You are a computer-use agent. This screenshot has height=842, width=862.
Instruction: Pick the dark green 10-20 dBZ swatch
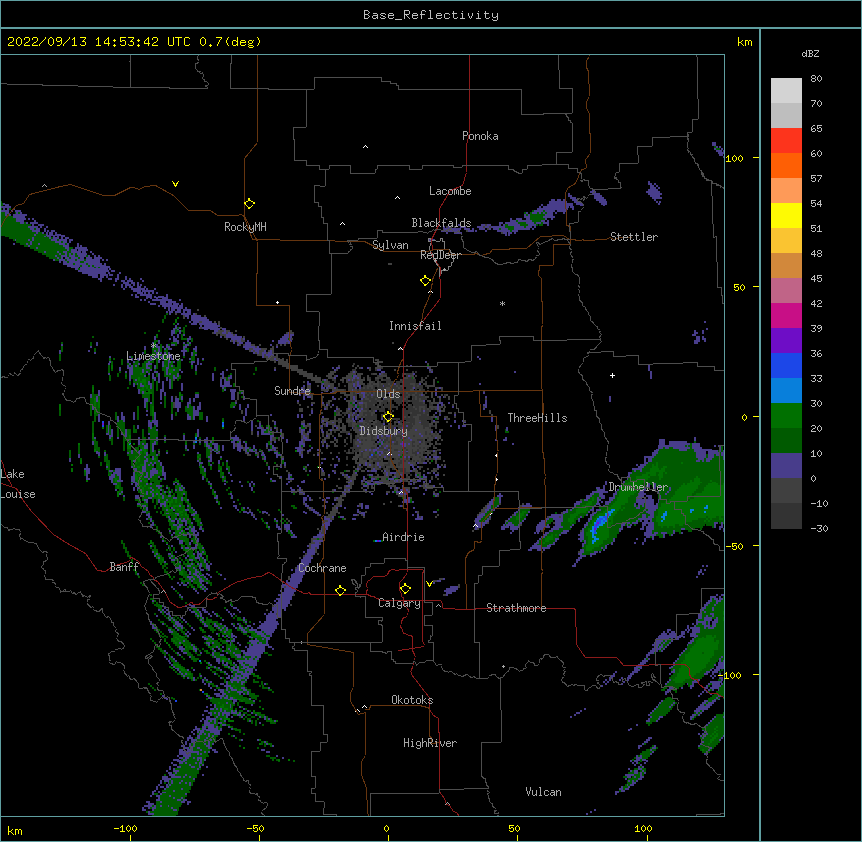click(786, 441)
